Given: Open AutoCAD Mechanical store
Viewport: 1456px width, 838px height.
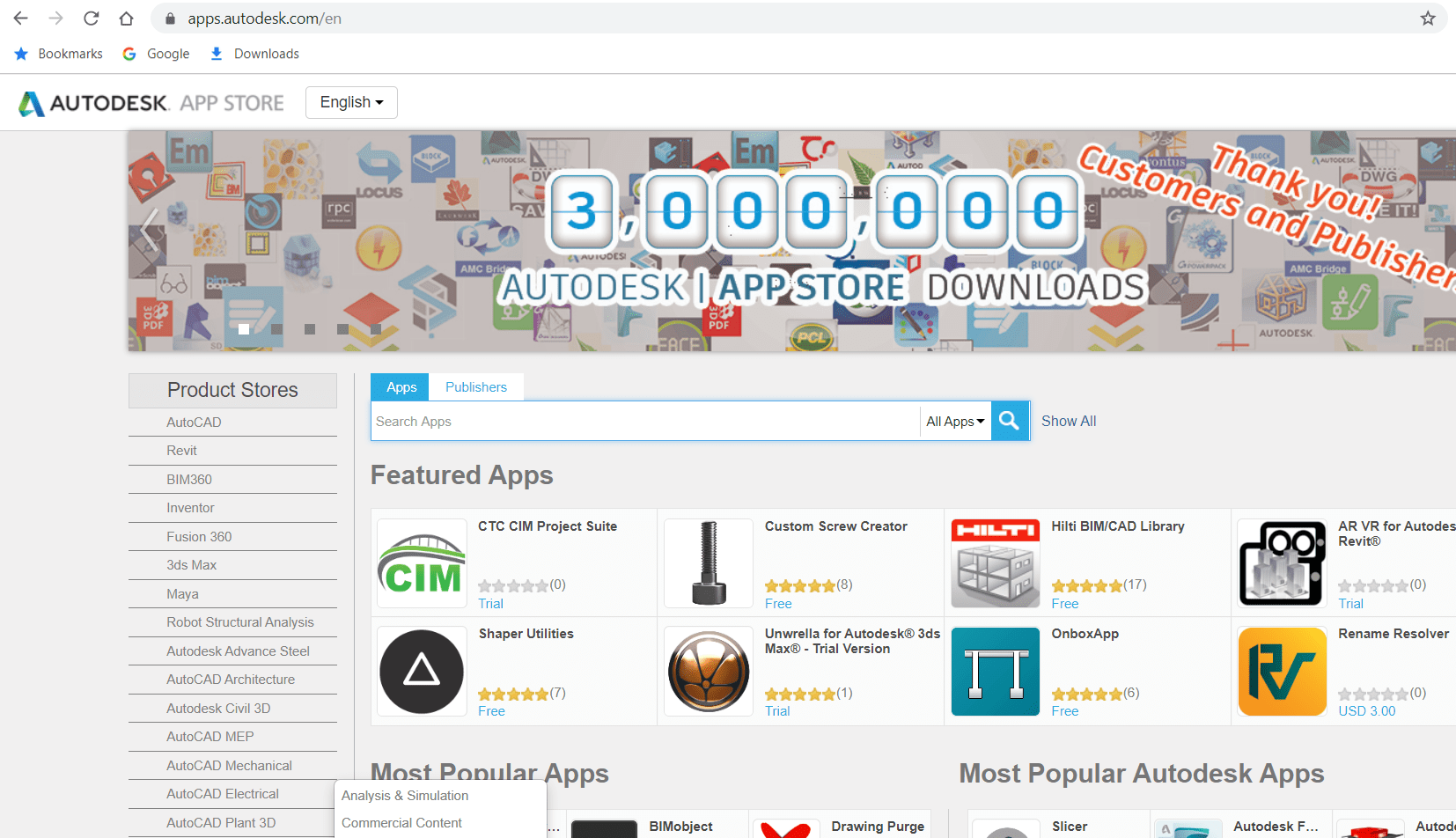Looking at the screenshot, I should click(x=232, y=766).
